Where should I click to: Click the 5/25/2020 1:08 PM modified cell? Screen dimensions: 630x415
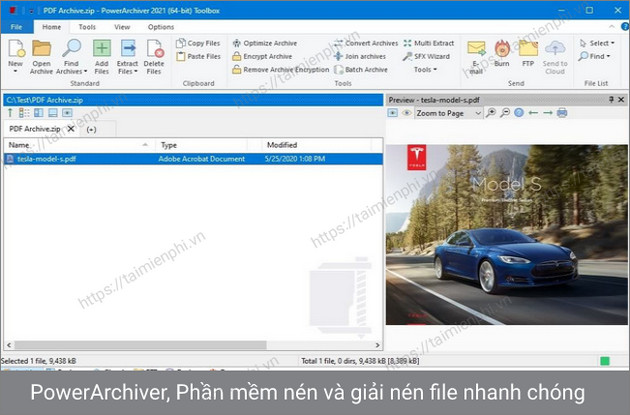coord(295,159)
